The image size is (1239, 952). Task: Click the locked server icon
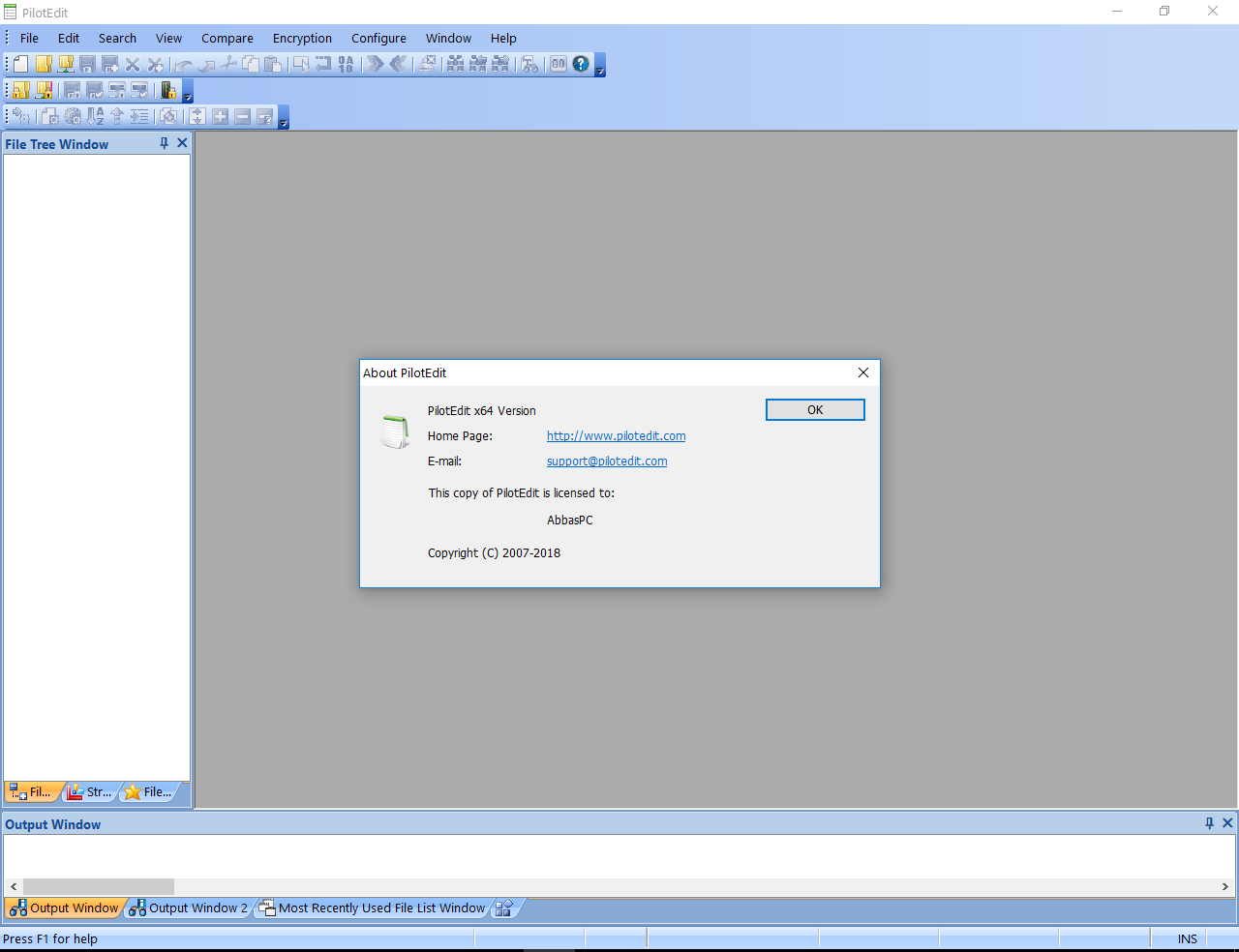(x=168, y=90)
